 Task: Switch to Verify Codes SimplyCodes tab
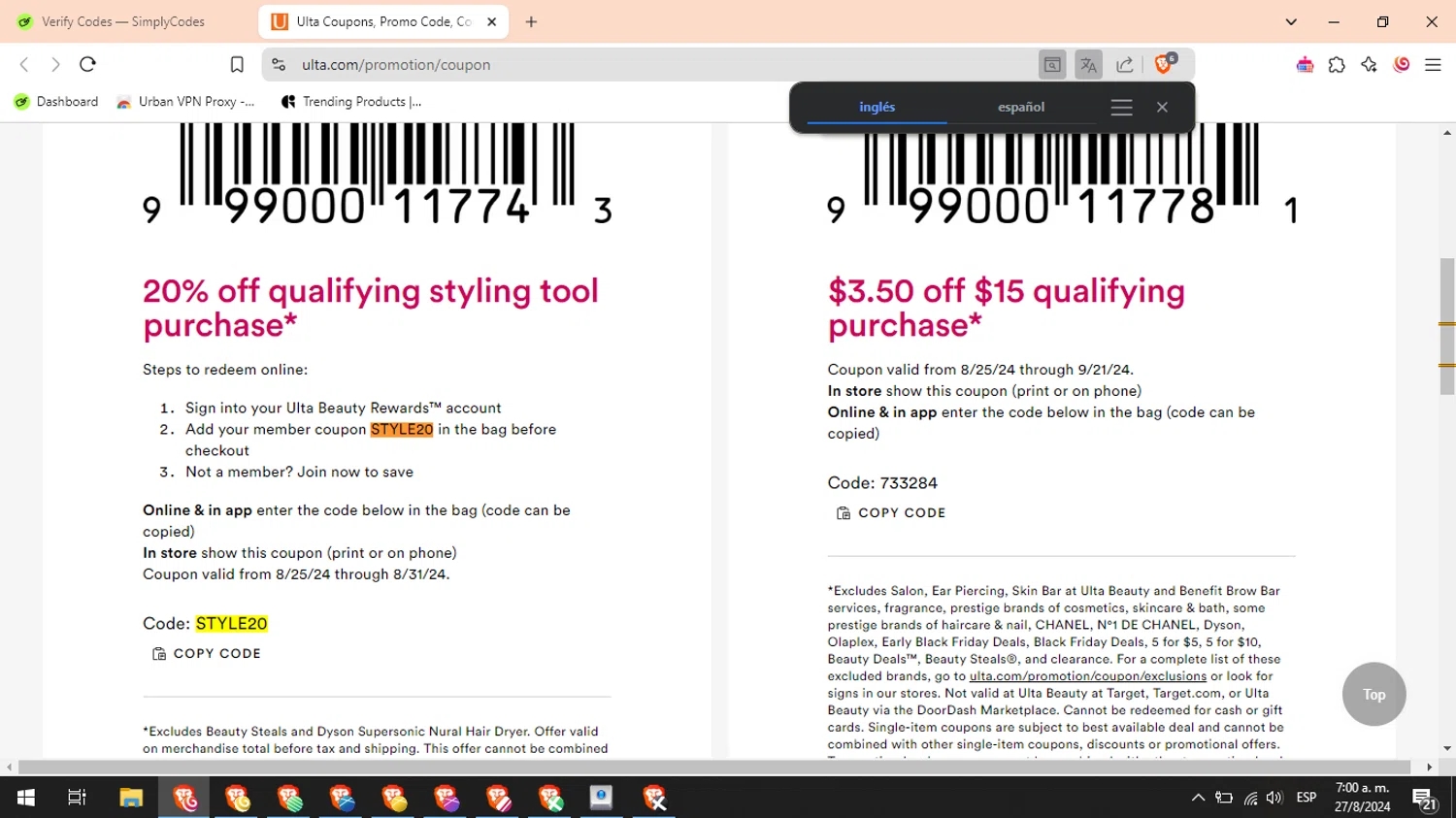(122, 21)
